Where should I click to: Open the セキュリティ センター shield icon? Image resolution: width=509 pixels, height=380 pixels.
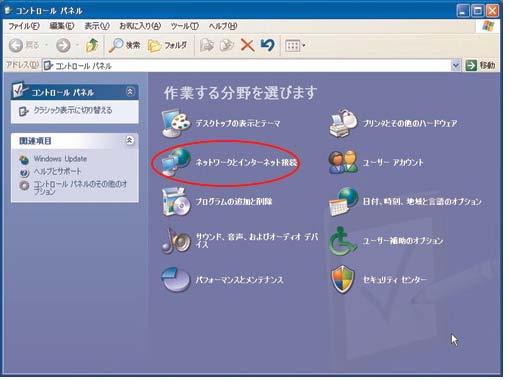[x=342, y=279]
